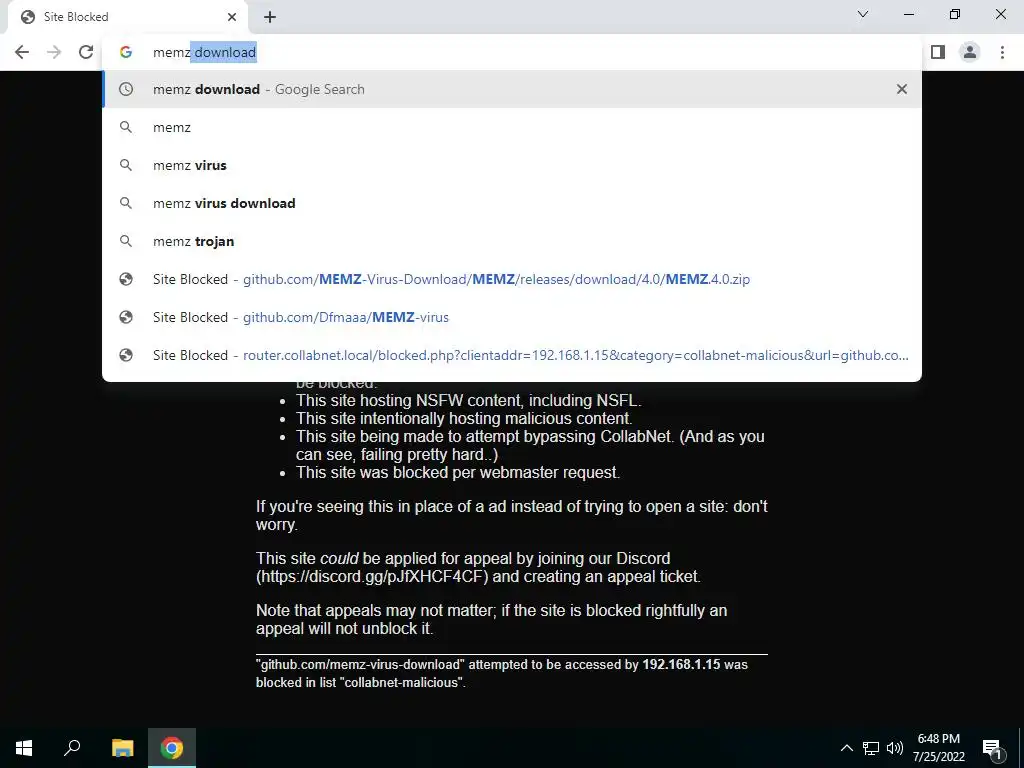1024x768 pixels.
Task: Open the tab search dropdown chevron
Action: 863,14
